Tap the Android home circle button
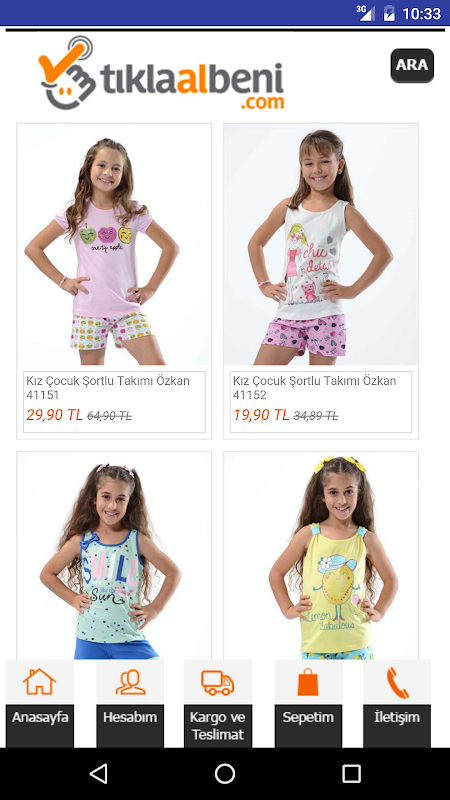 tap(224, 773)
